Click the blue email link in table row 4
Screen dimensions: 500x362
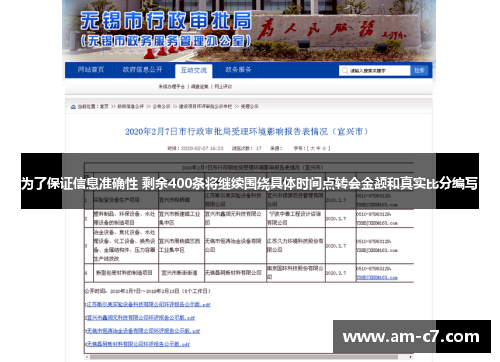pos(377,277)
